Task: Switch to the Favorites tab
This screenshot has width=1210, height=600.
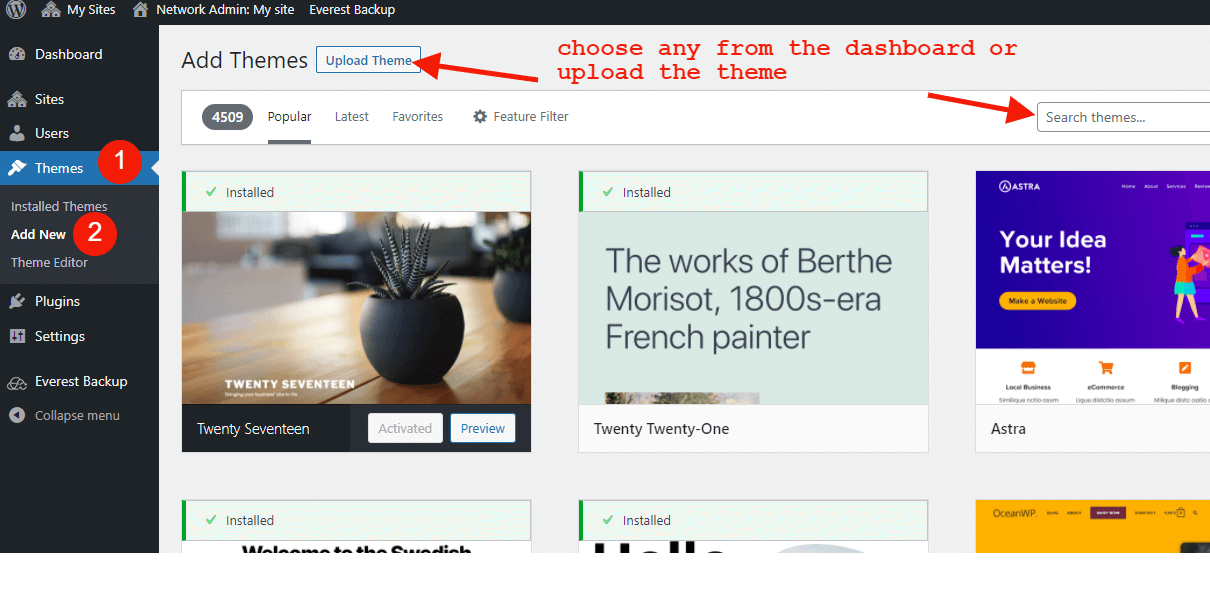Action: [x=417, y=117]
